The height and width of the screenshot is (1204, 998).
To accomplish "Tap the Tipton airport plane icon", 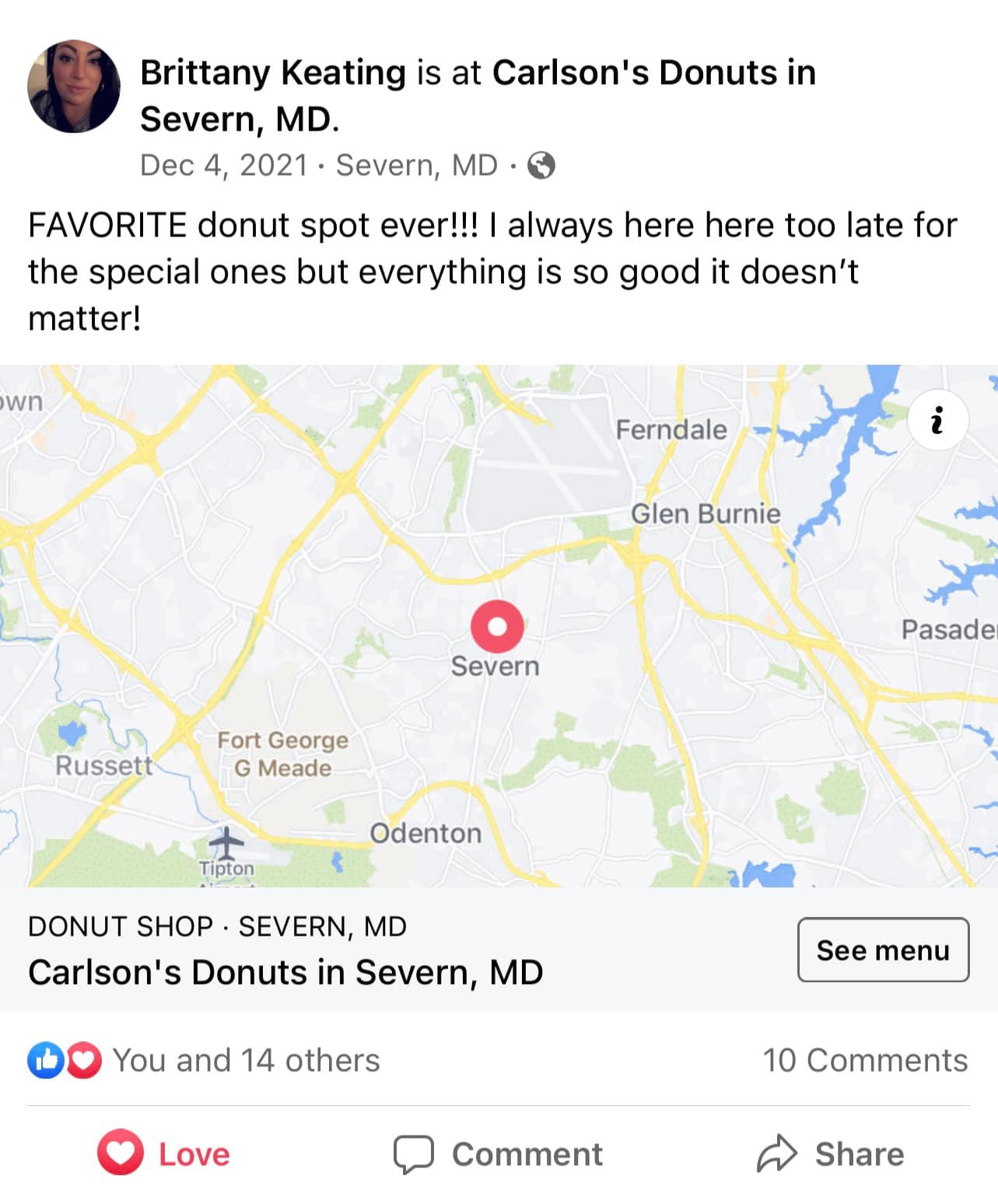I will [226, 842].
